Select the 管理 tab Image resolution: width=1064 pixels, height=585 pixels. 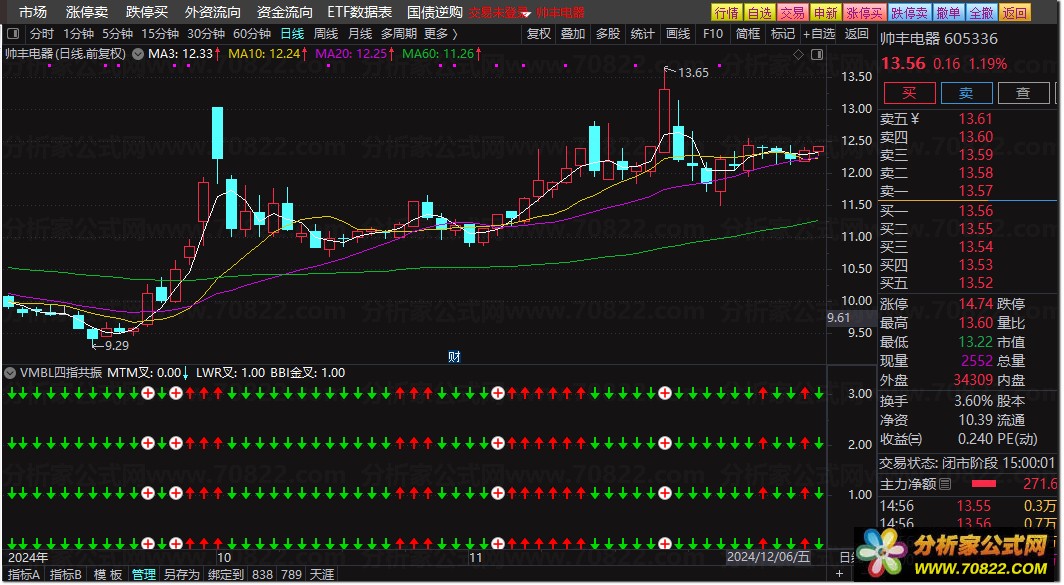click(x=143, y=575)
